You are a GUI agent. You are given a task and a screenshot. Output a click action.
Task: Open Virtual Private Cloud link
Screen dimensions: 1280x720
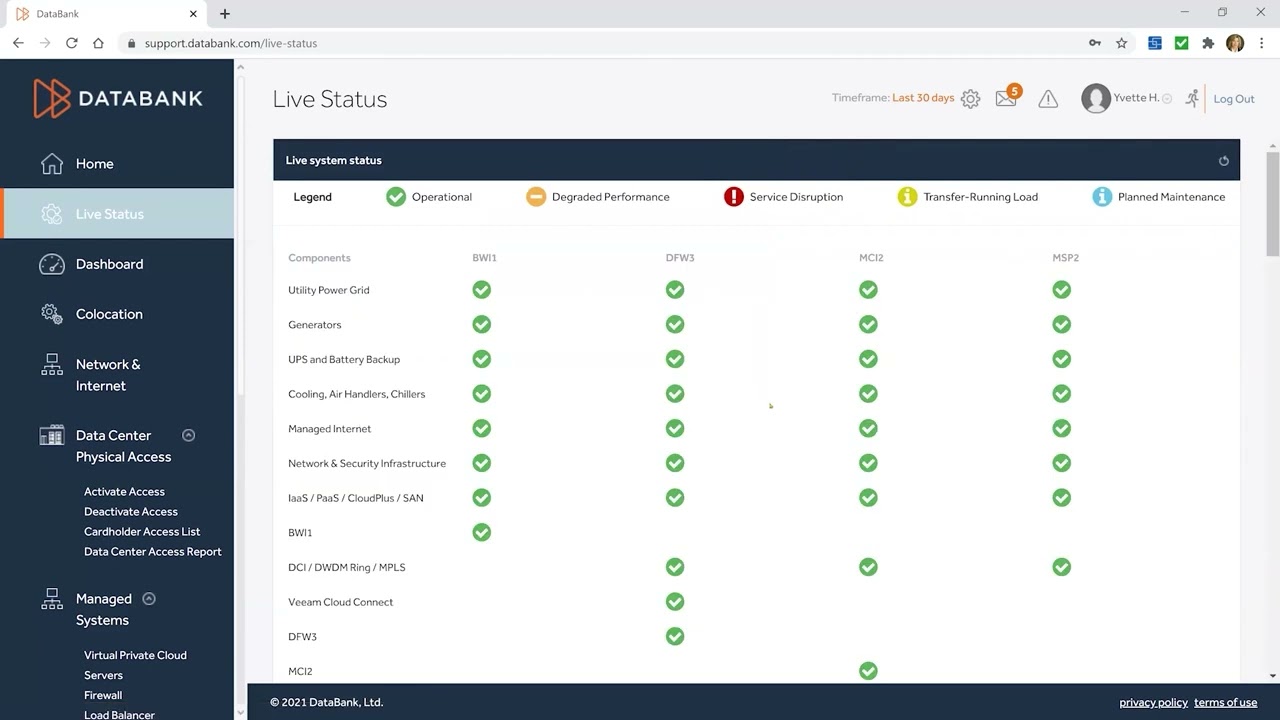[x=135, y=655]
